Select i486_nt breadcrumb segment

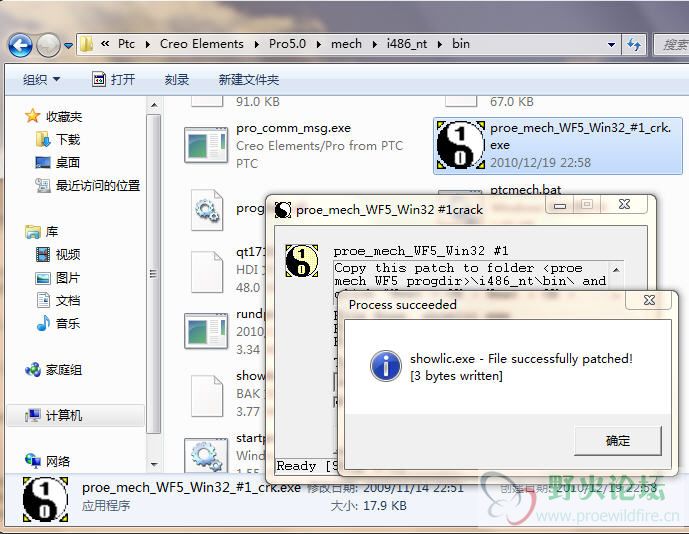[406, 44]
